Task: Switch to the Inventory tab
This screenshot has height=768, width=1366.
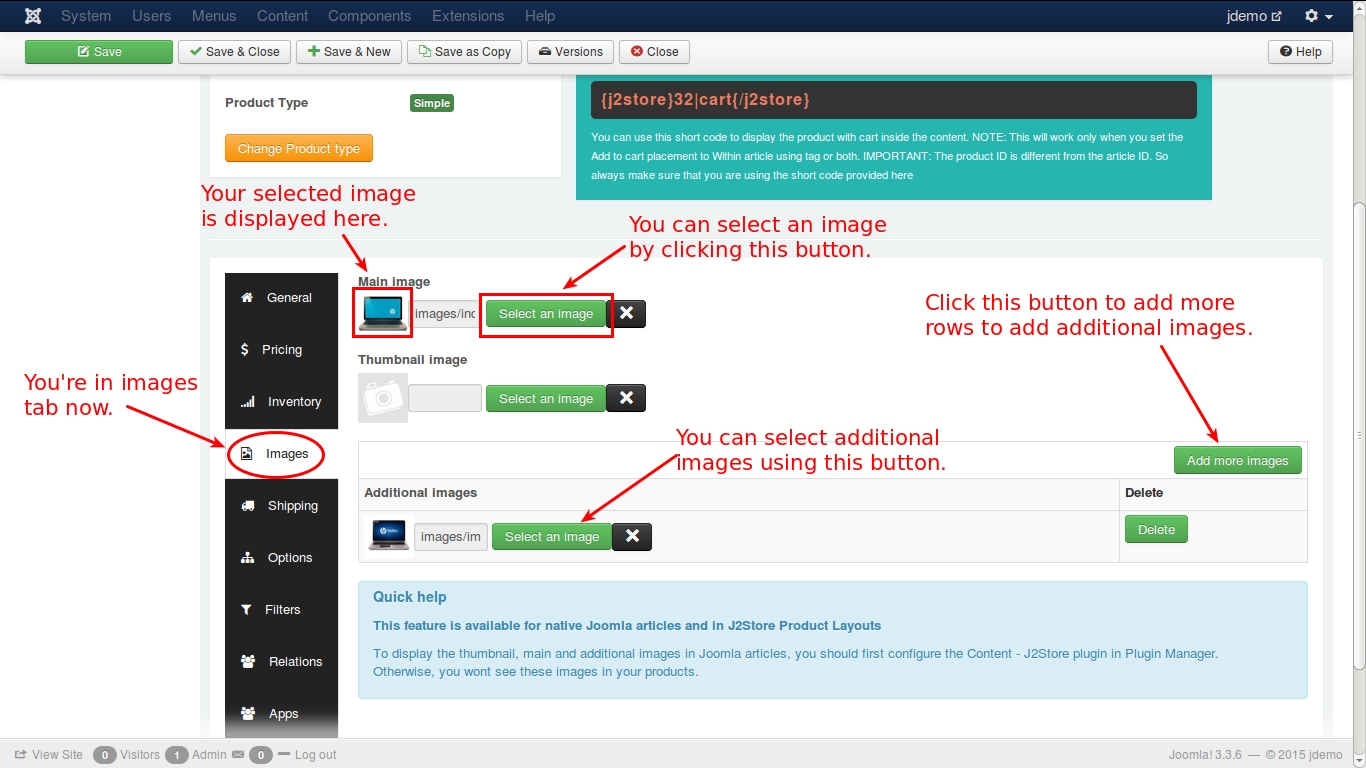Action: click(281, 402)
